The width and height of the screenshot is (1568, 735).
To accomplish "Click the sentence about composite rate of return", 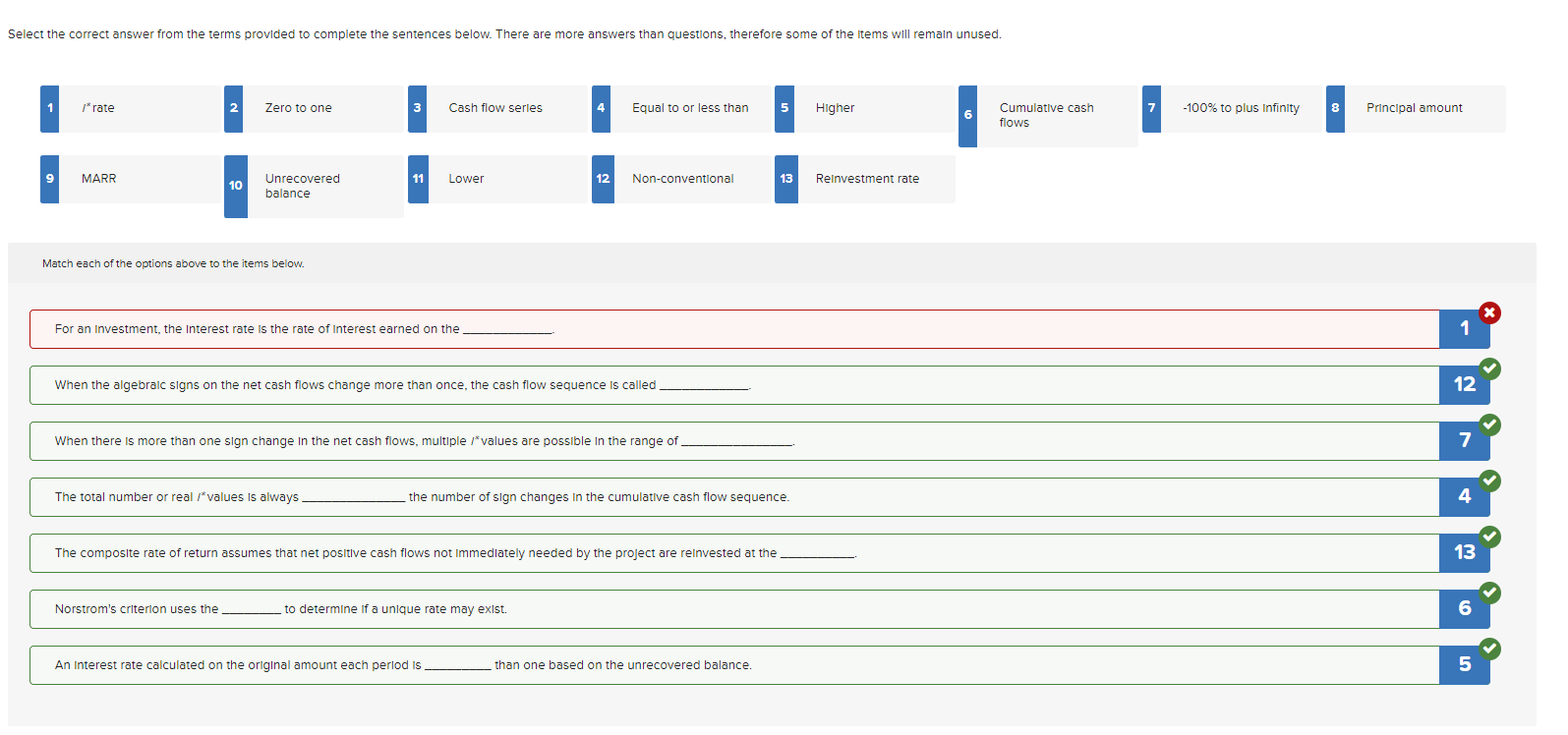I will point(456,553).
